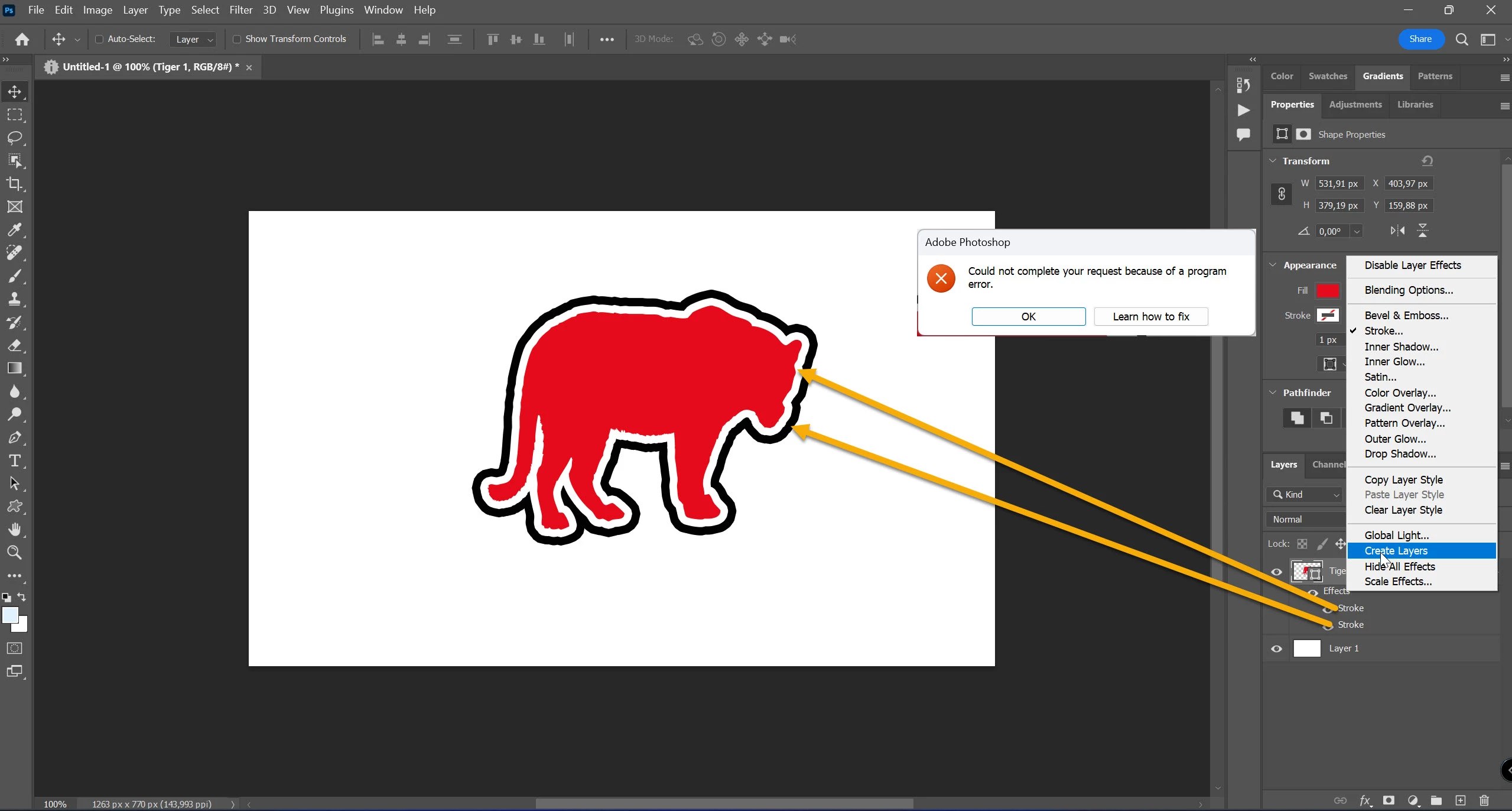
Task: Choose Drop Shadow from context menu
Action: pos(1400,454)
